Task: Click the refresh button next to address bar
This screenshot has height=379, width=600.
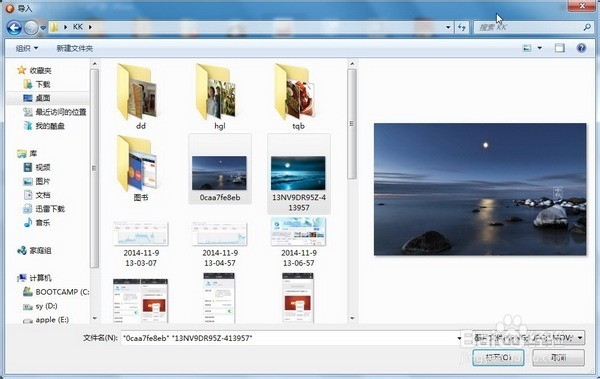Action: (x=462, y=27)
